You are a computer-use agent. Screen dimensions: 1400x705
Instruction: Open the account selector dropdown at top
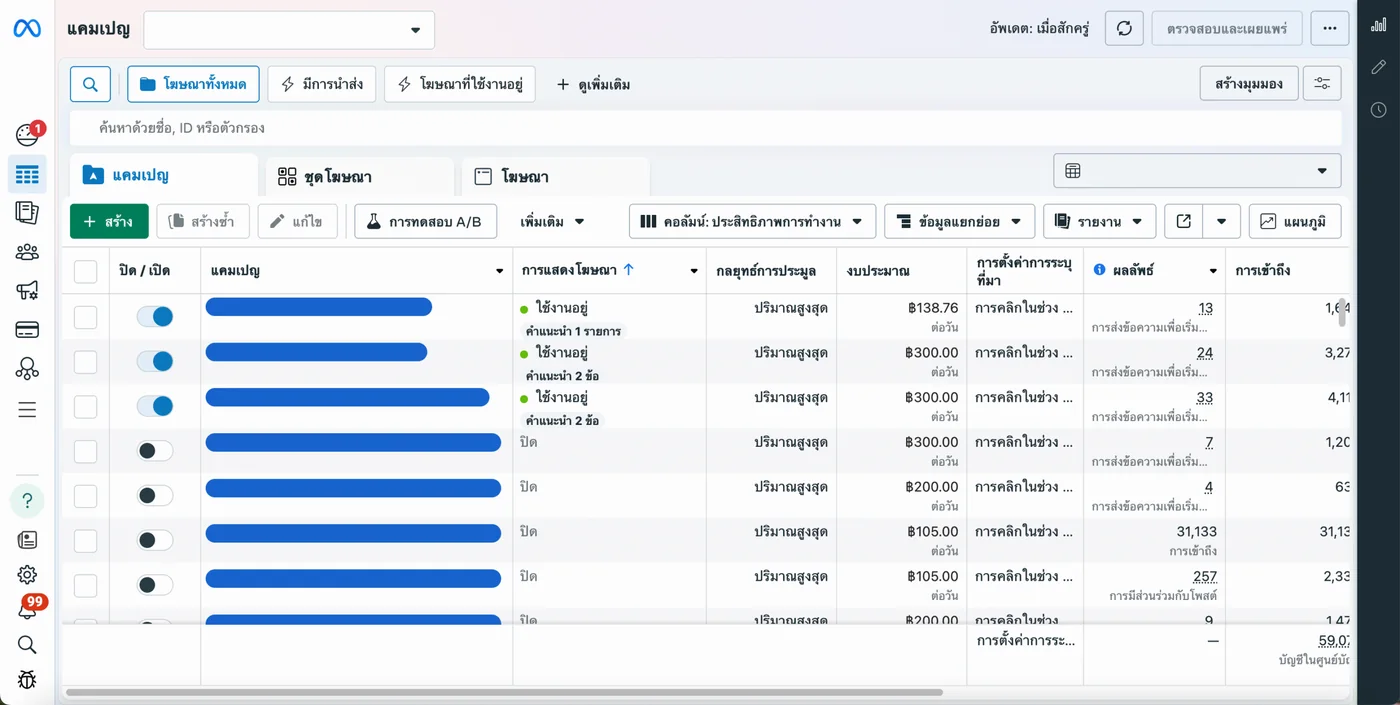pyautogui.click(x=289, y=30)
